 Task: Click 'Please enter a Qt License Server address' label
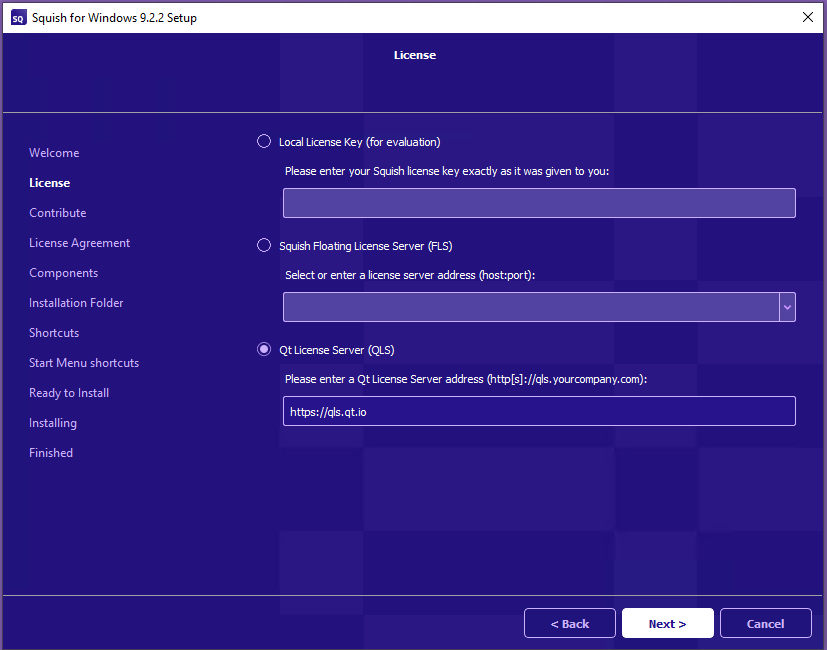(466, 379)
